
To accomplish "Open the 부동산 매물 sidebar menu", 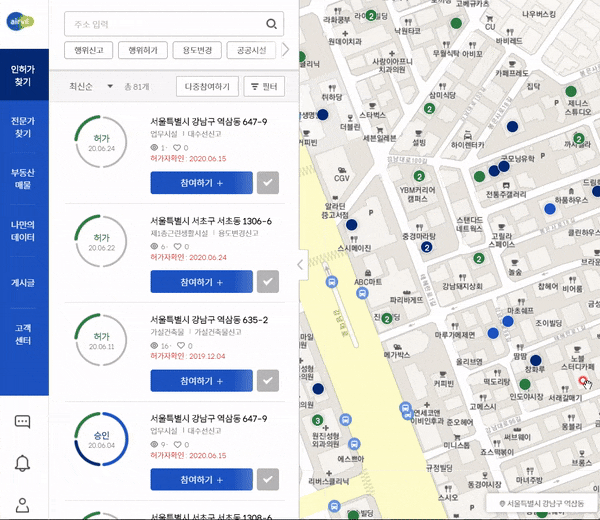I will point(23,179).
